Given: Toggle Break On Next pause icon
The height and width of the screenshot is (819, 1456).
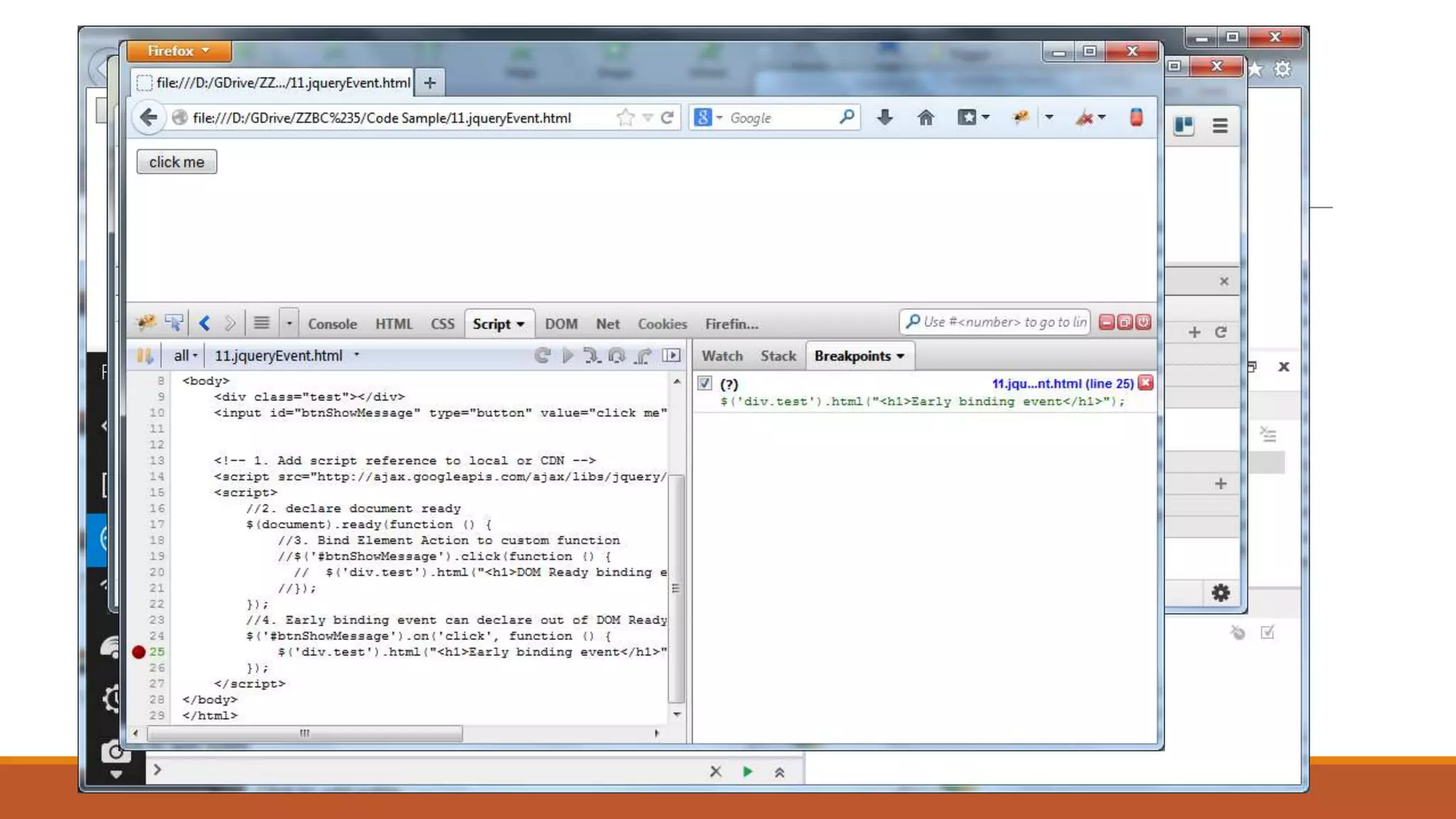Looking at the screenshot, I should pyautogui.click(x=145, y=355).
